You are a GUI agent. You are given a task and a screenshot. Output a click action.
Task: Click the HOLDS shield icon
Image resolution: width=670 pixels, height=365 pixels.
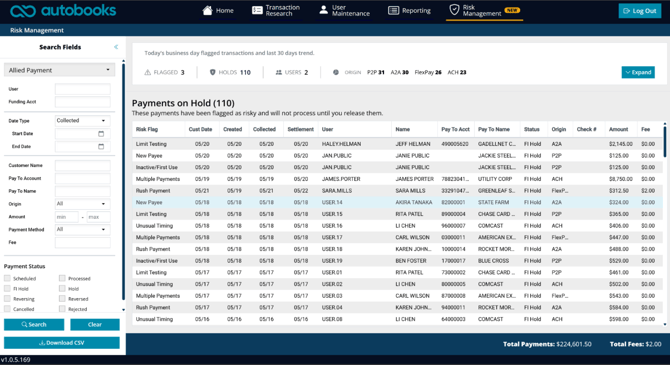pos(212,73)
